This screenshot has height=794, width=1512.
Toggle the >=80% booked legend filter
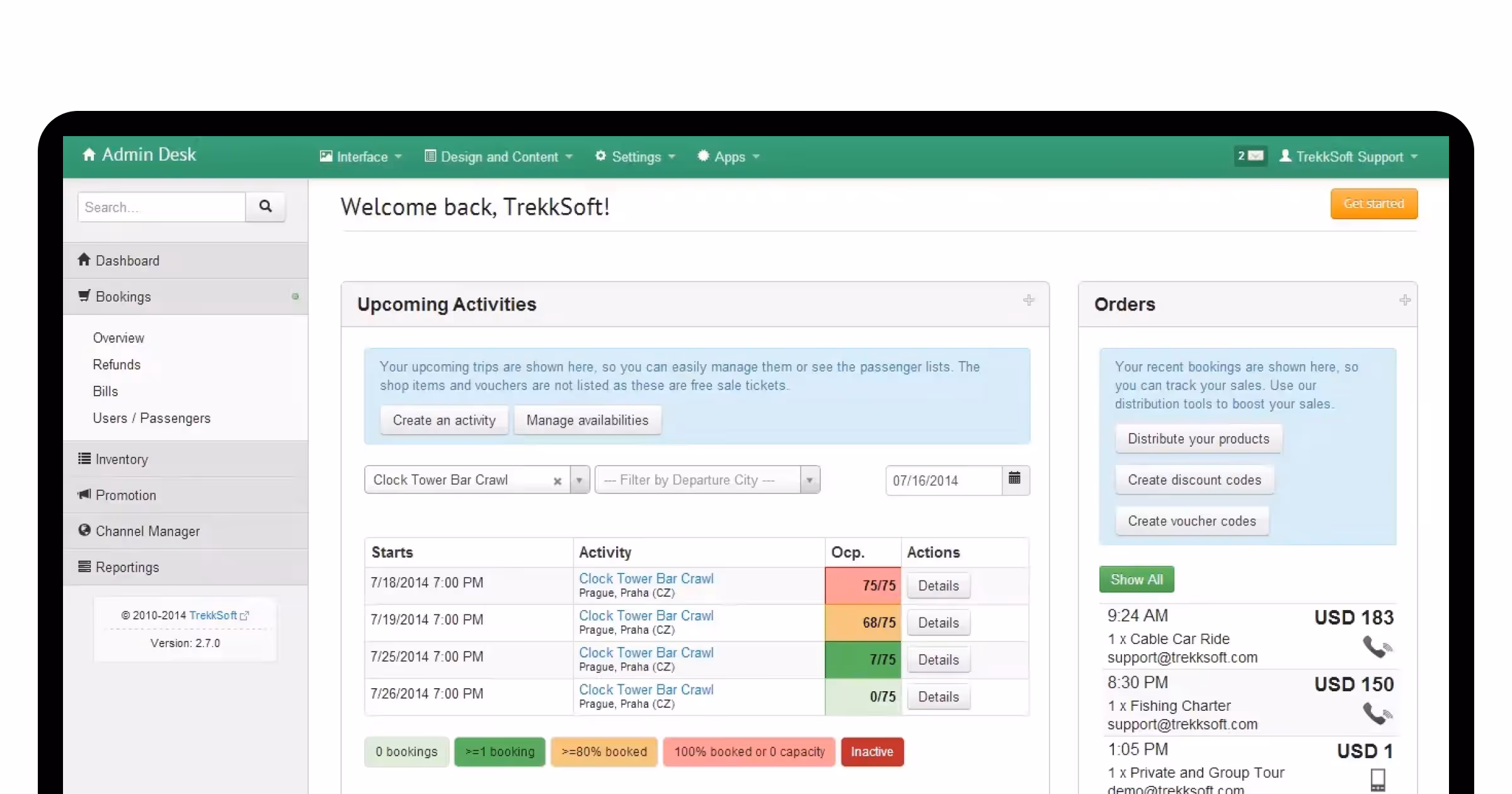click(604, 752)
